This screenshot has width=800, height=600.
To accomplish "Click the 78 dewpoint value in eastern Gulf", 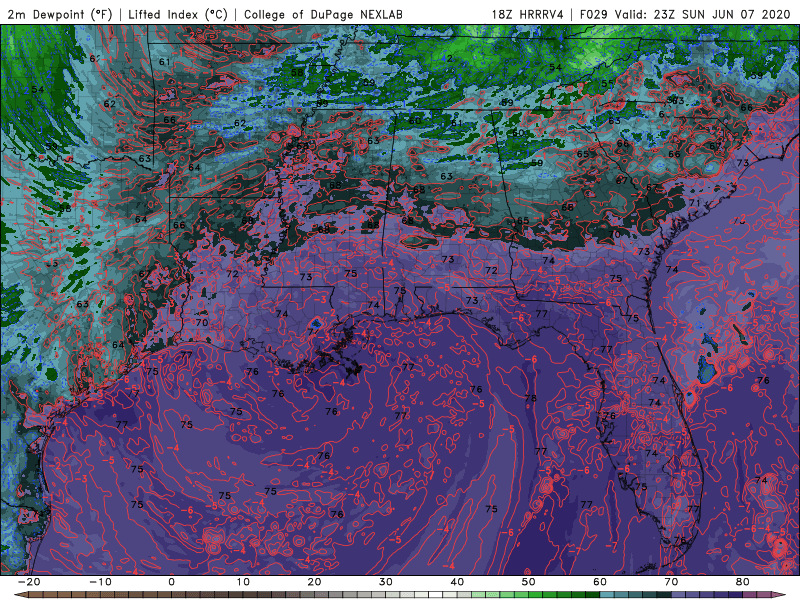I will pos(531,398).
